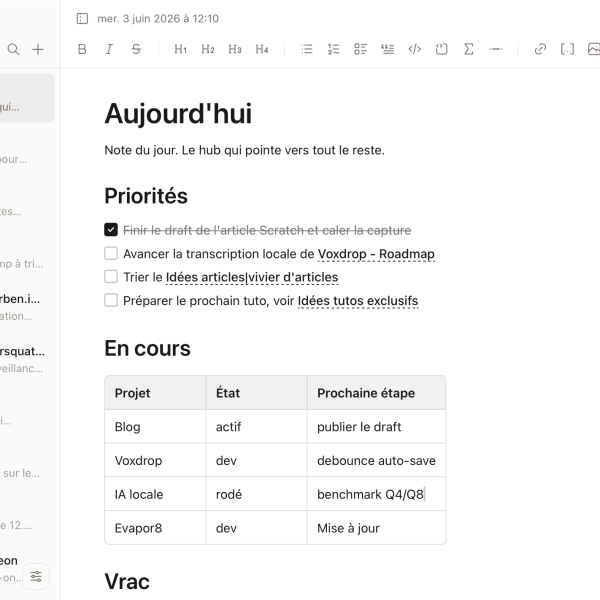This screenshot has width=600, height=600.
Task: Check the 'Trier le Idées articles' task
Action: (111, 276)
